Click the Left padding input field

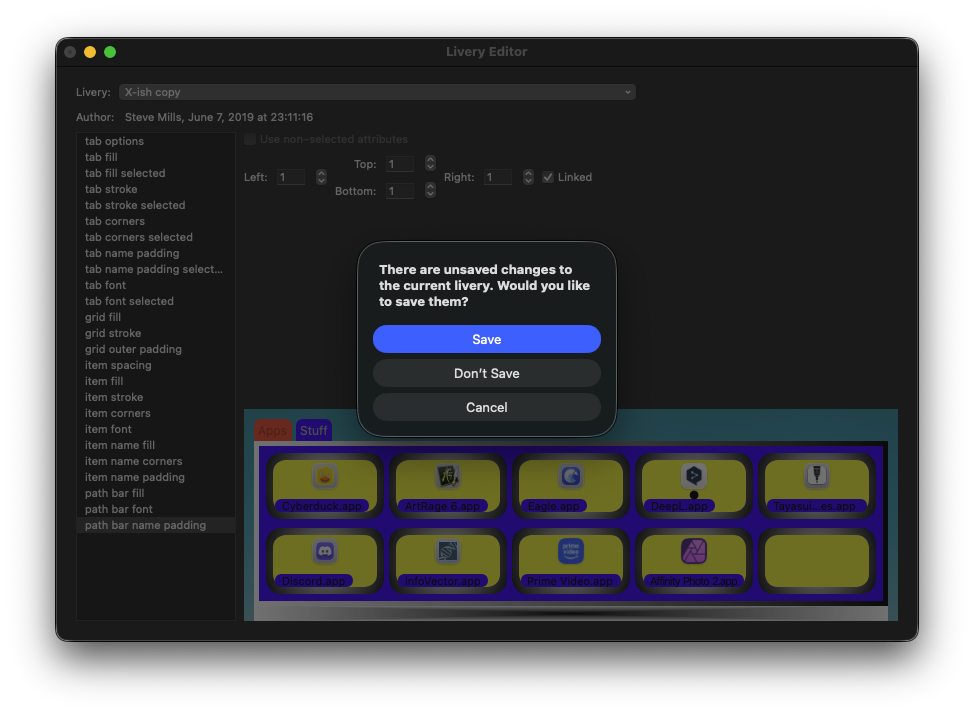pyautogui.click(x=291, y=177)
